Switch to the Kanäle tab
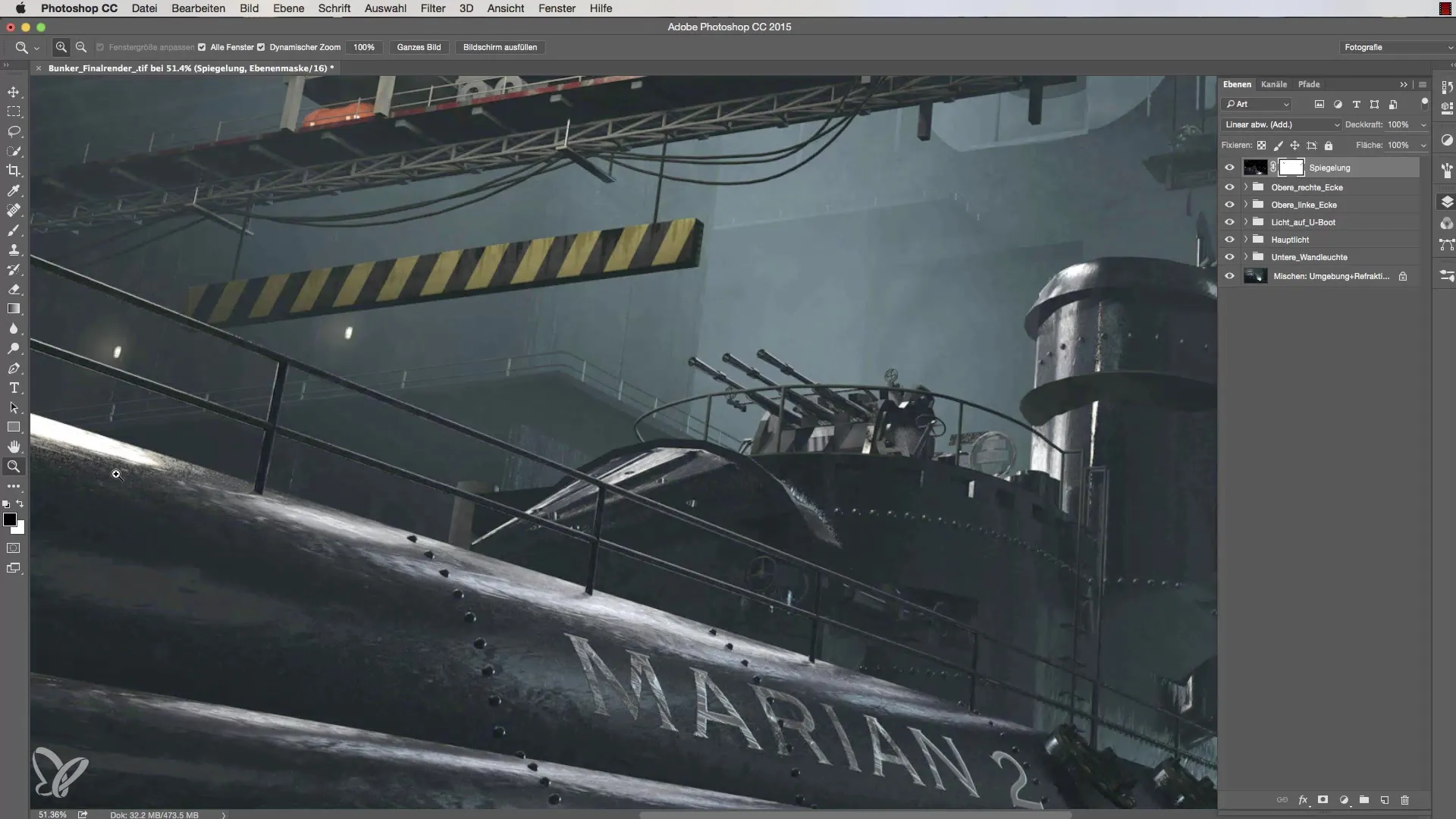 tap(1274, 84)
